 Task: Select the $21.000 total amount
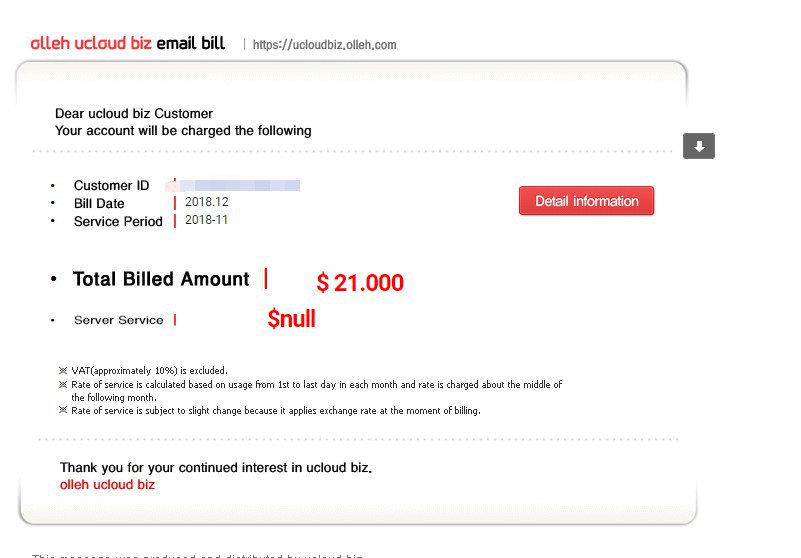click(x=360, y=283)
